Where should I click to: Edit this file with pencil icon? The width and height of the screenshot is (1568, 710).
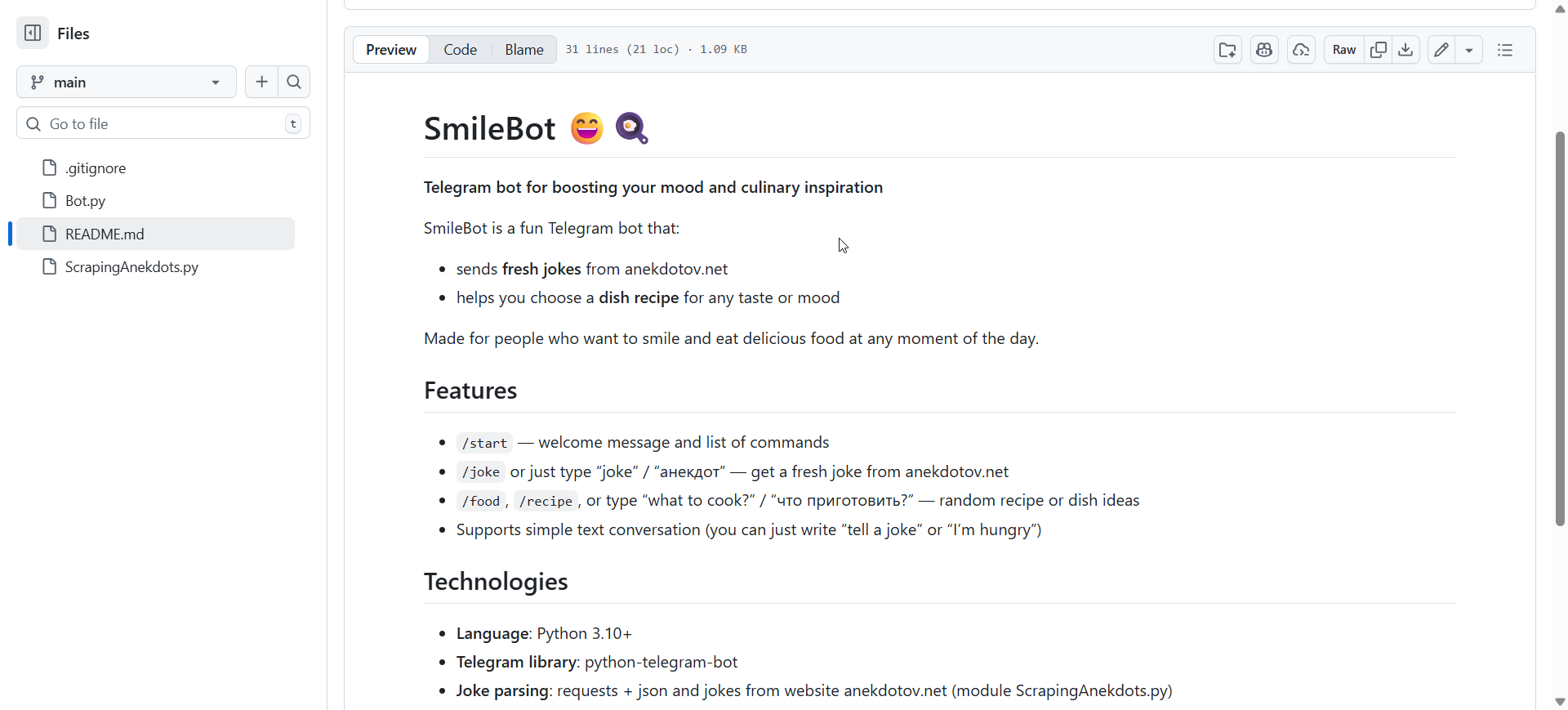1442,51
